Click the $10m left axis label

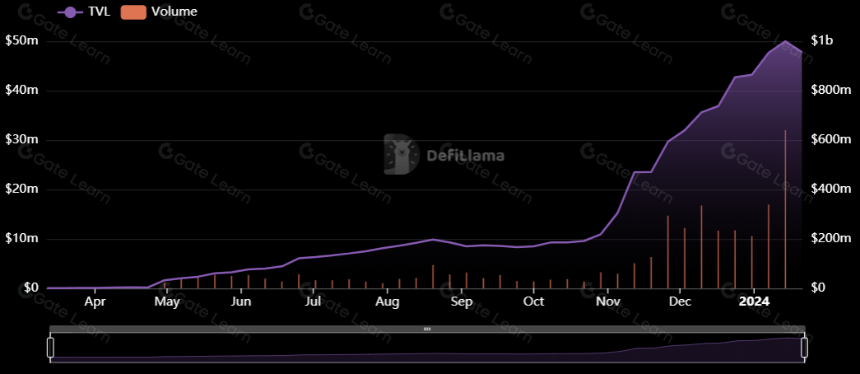tap(21, 239)
